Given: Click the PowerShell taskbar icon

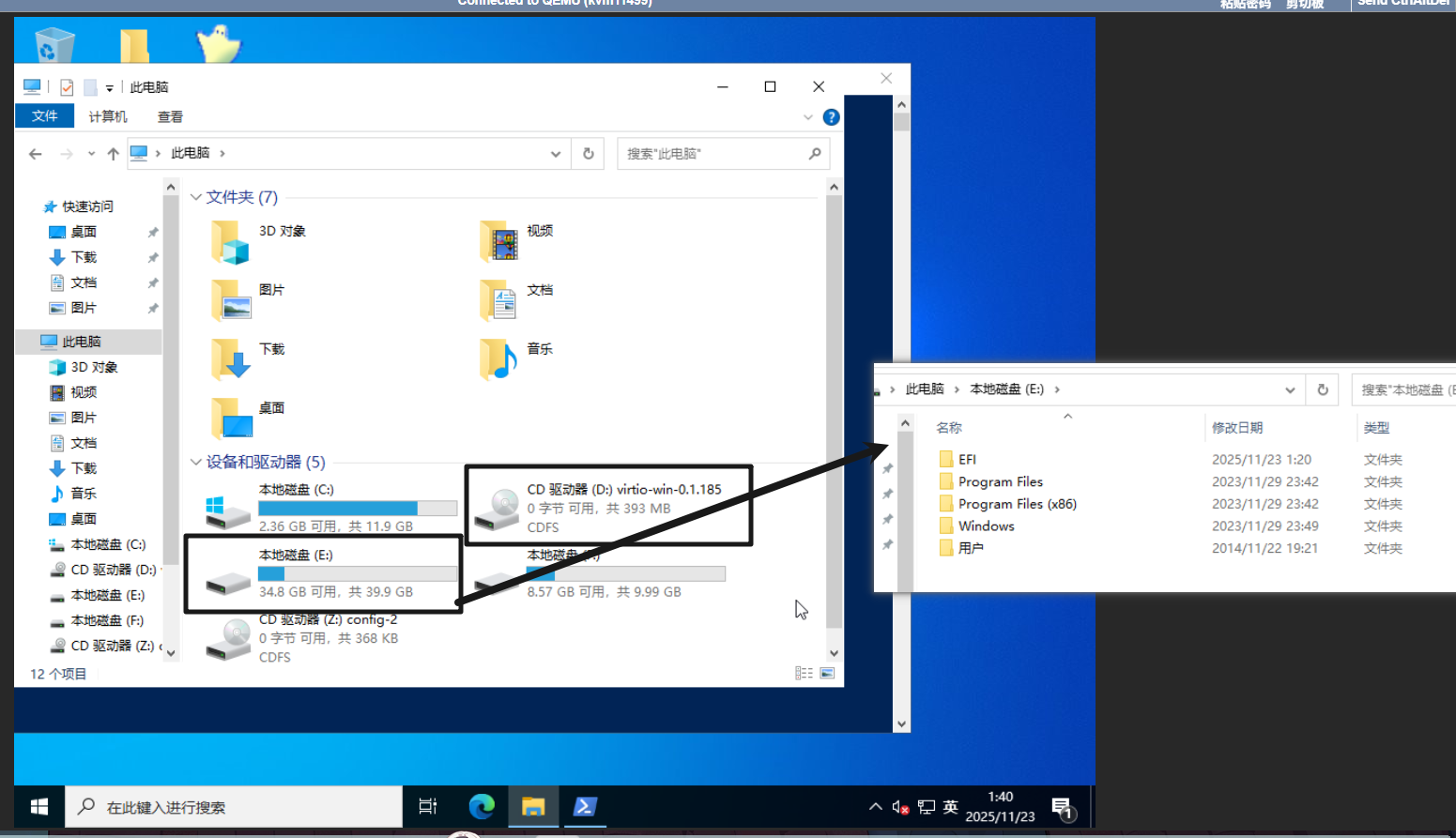Looking at the screenshot, I should click(585, 806).
